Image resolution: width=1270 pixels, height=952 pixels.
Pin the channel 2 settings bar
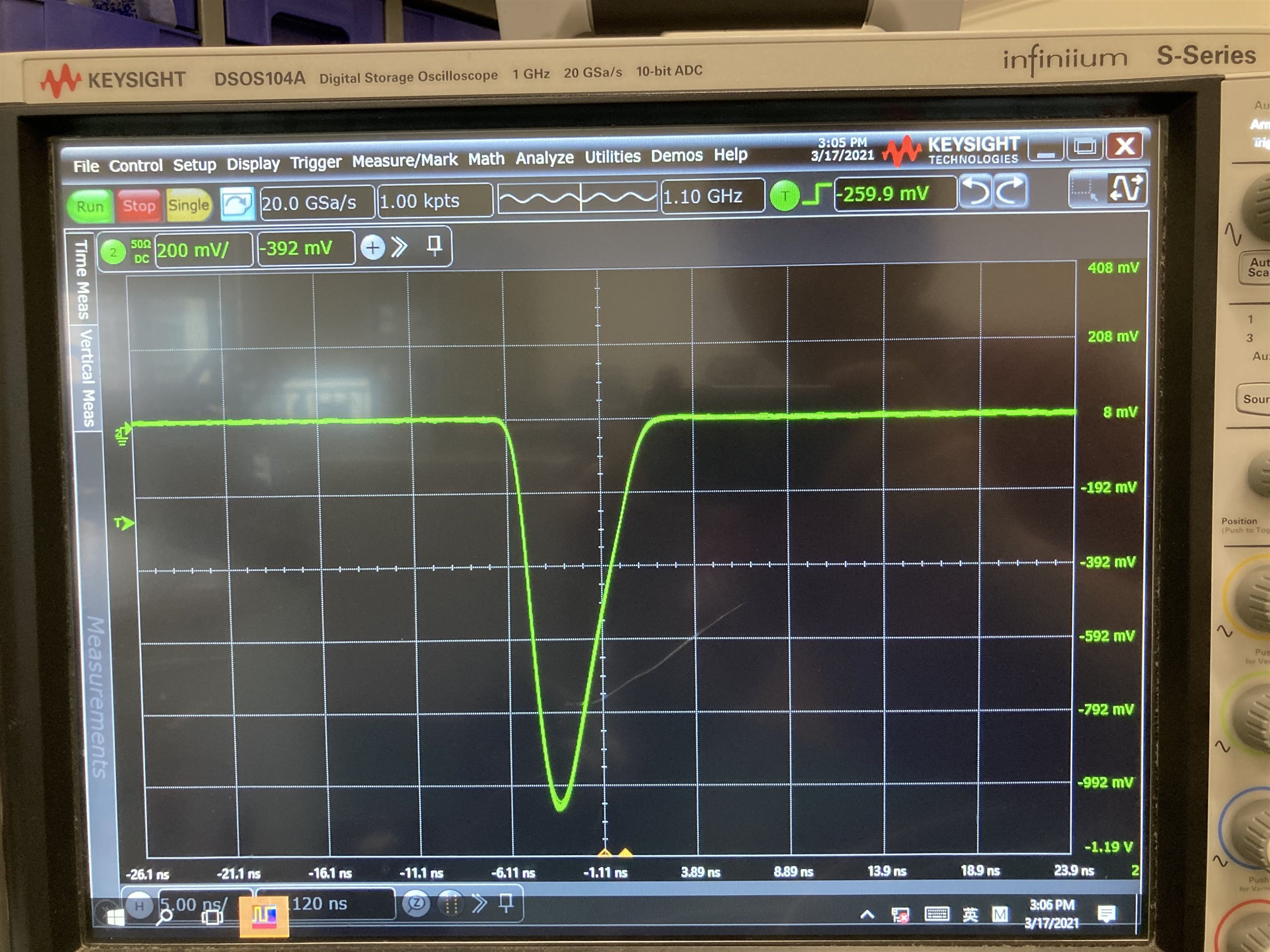435,246
